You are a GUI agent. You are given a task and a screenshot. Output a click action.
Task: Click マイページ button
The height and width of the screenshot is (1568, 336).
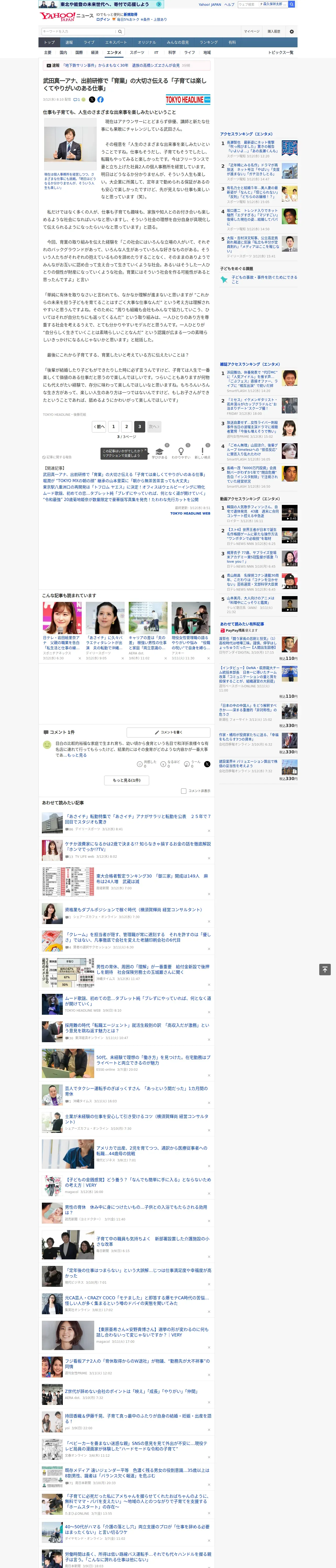[251, 32]
